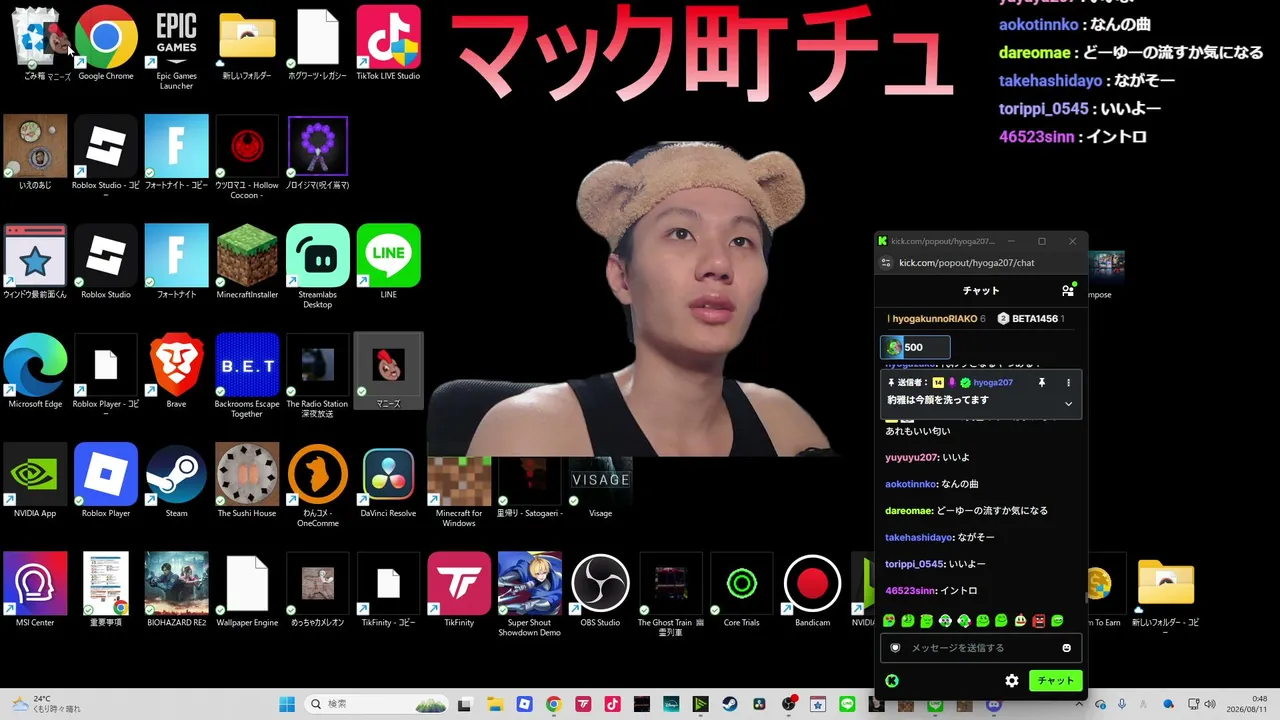1280x720 pixels.
Task: Open the Core Trials desktop icon
Action: coord(741,588)
